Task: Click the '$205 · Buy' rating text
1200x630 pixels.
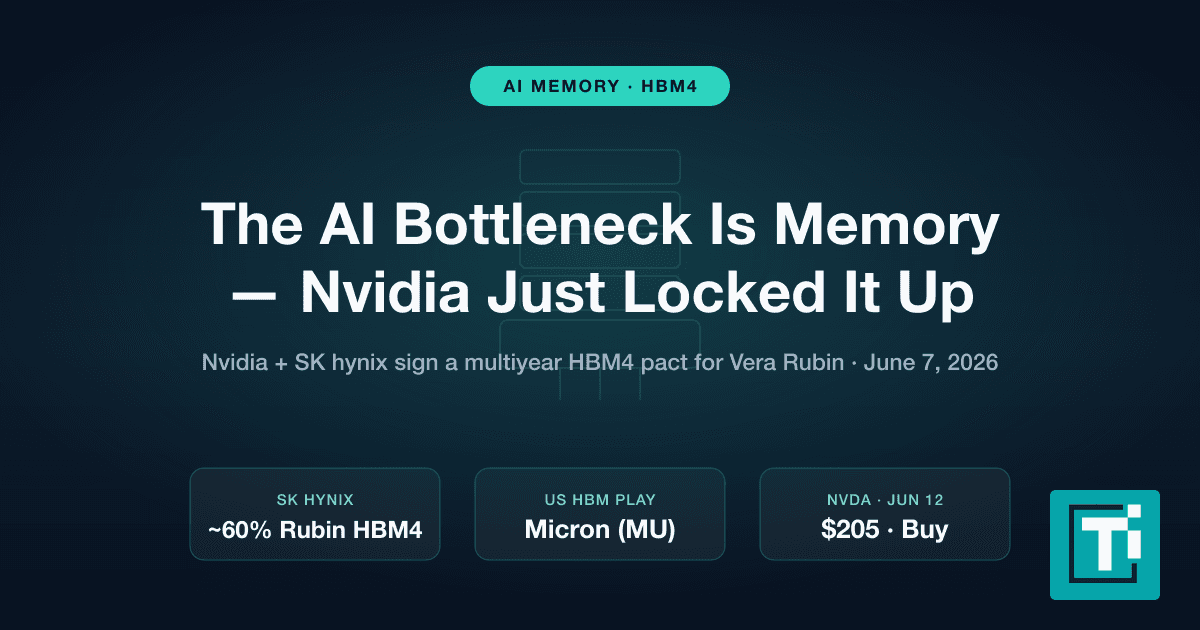Action: (885, 529)
